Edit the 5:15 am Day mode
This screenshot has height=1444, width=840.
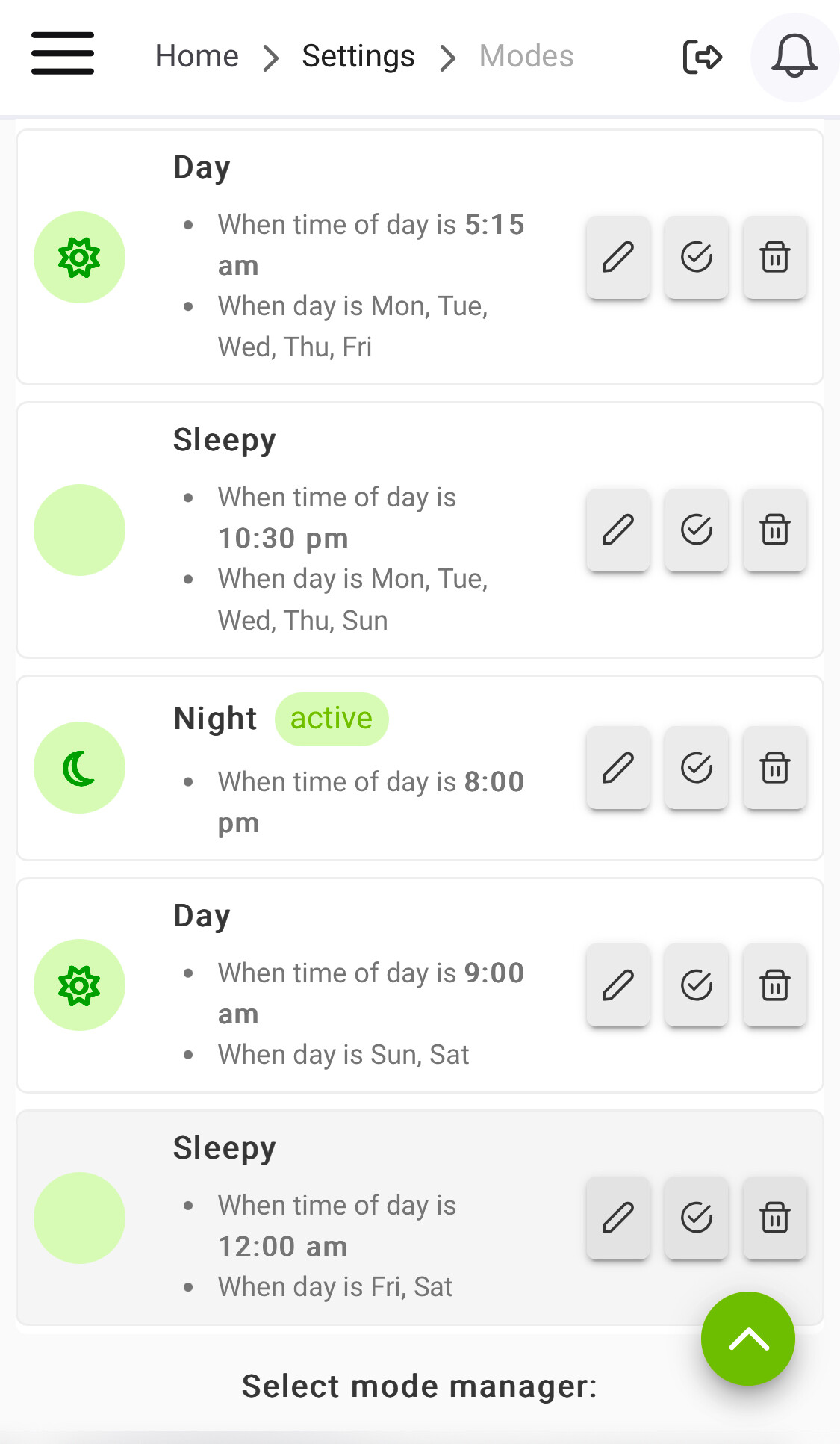click(x=618, y=258)
